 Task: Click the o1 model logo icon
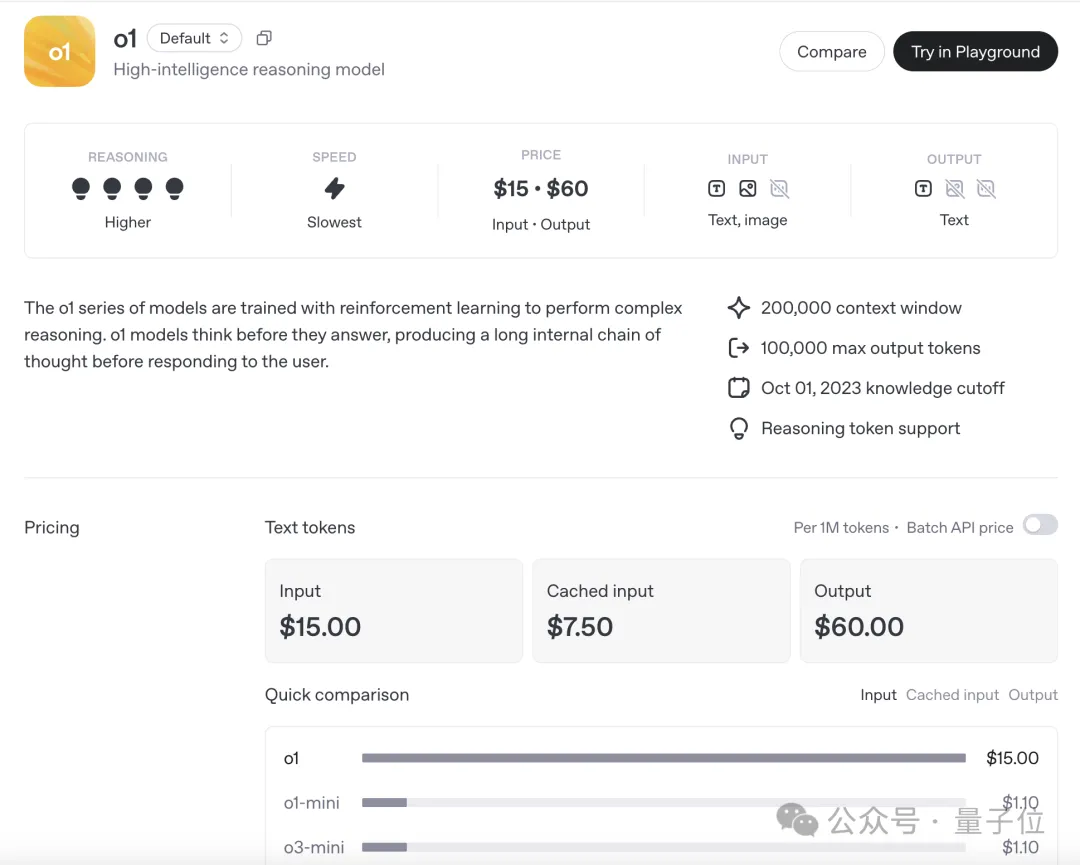click(x=59, y=51)
